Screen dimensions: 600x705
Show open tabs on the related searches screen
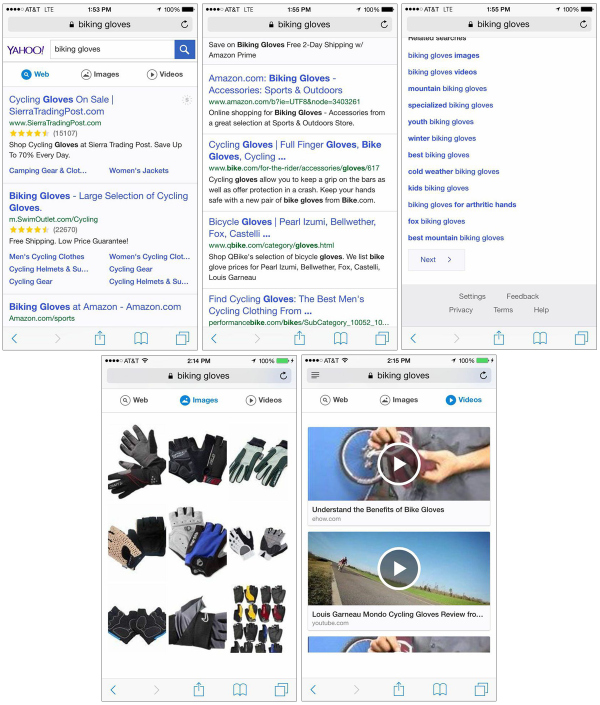click(581, 338)
